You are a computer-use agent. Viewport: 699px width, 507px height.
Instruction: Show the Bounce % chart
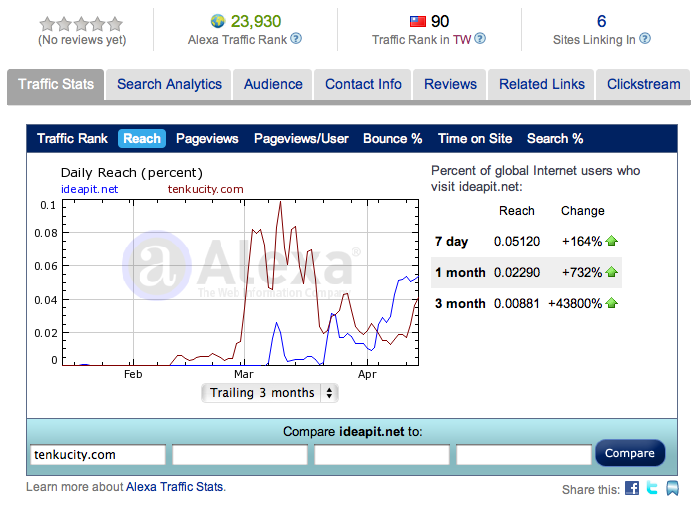392,139
